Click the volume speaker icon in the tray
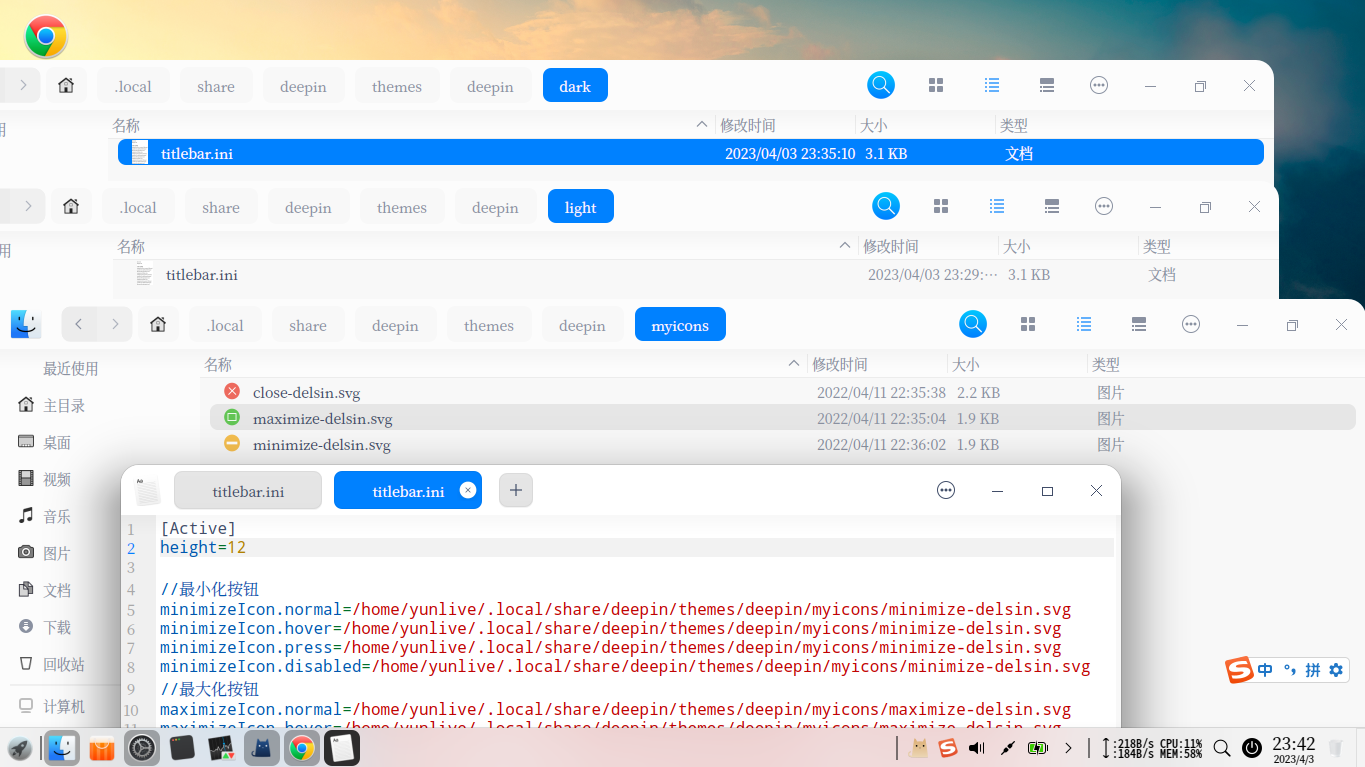Image resolution: width=1365 pixels, height=767 pixels. (977, 748)
